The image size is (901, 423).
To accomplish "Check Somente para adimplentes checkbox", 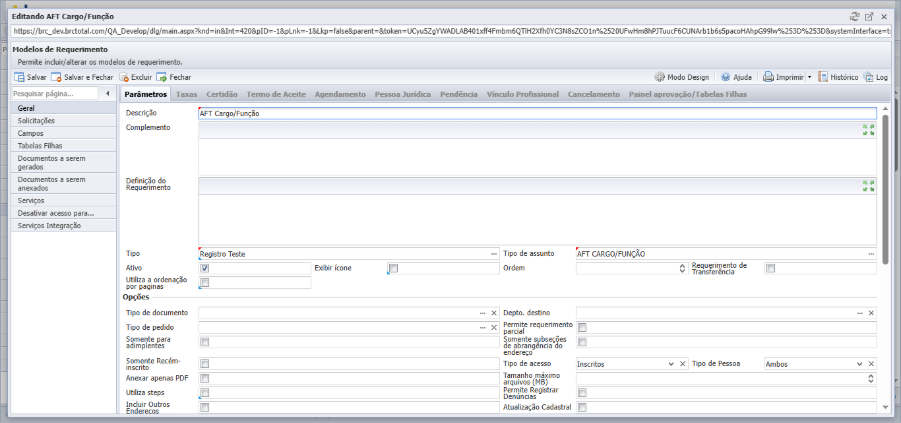I will pos(205,342).
